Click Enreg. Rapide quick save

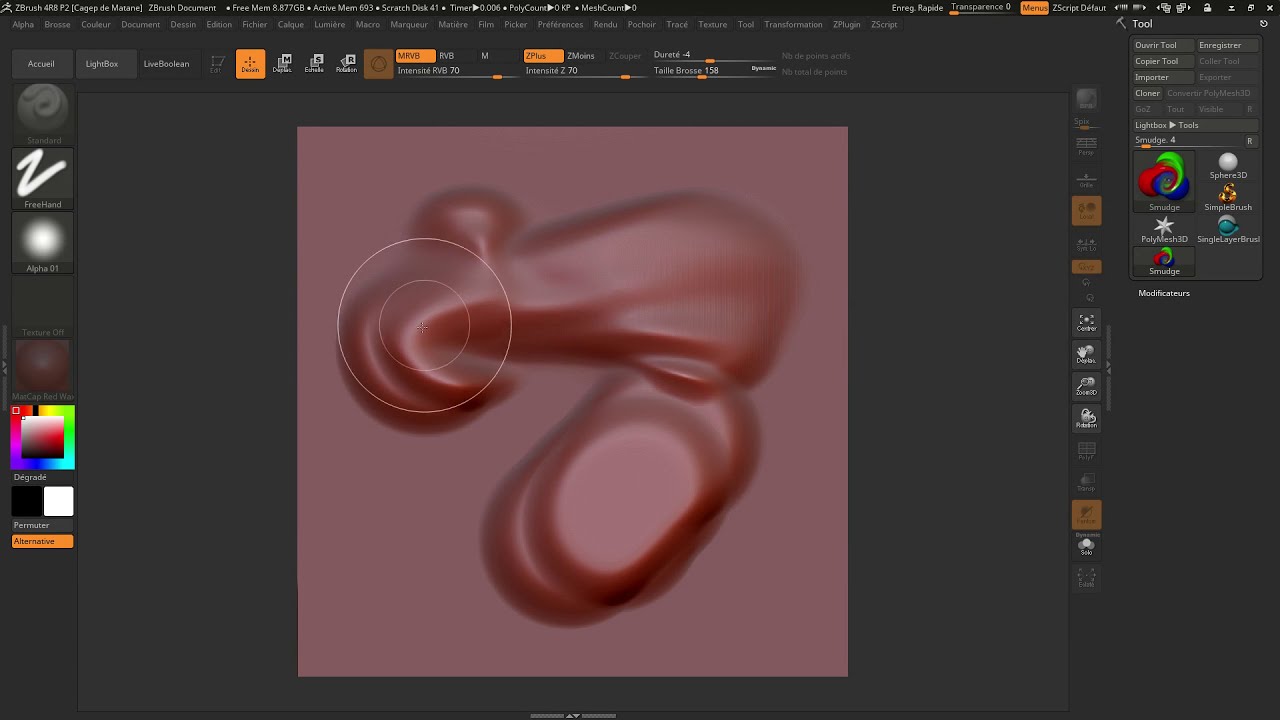coord(917,7)
